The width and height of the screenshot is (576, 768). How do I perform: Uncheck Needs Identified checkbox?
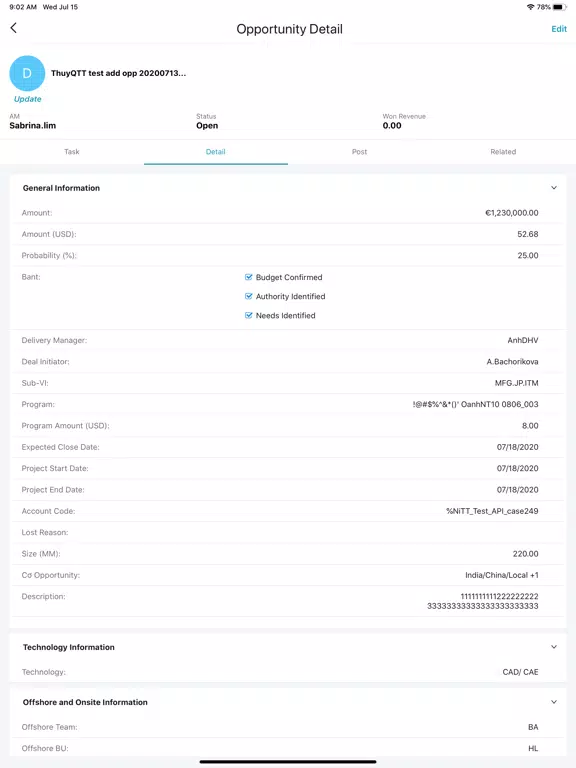click(x=248, y=315)
